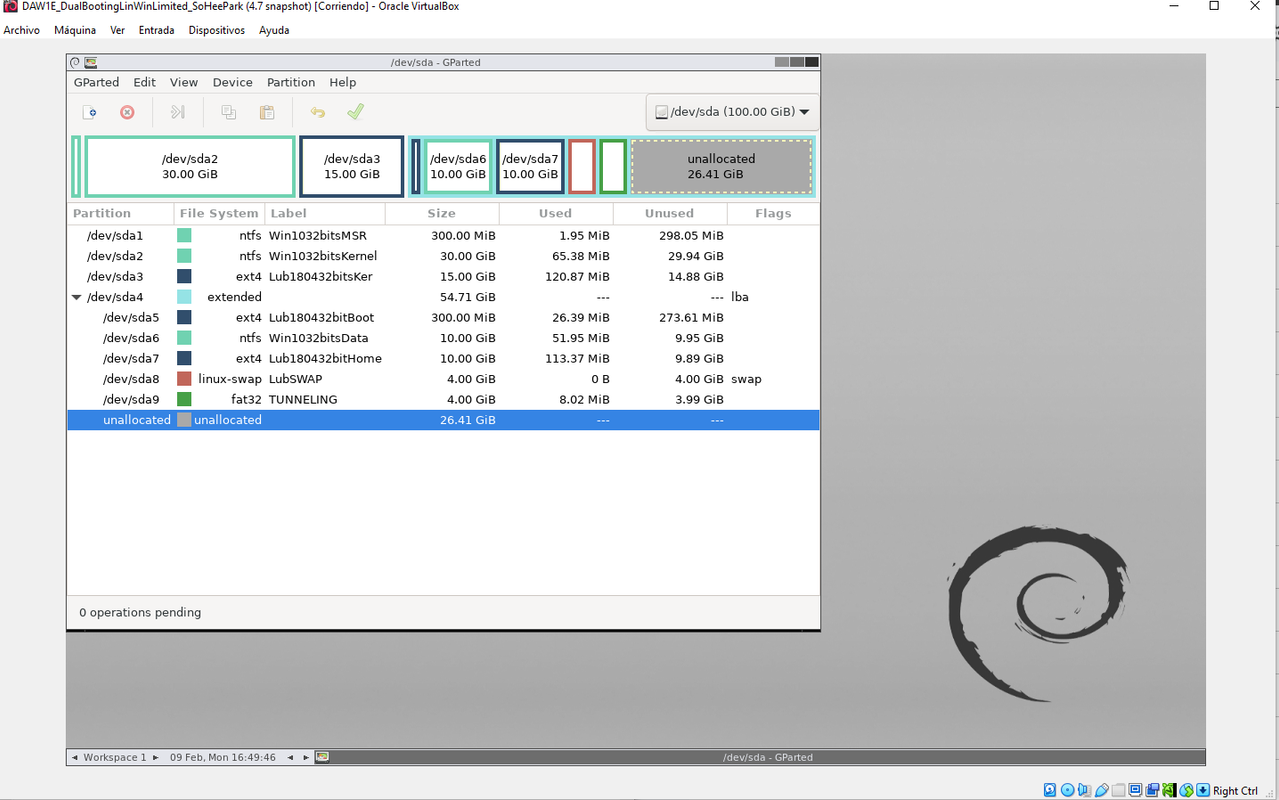Image resolution: width=1279 pixels, height=800 pixels.
Task: Select the unallocated 26.41 GiB graphical block
Action: tap(721, 166)
